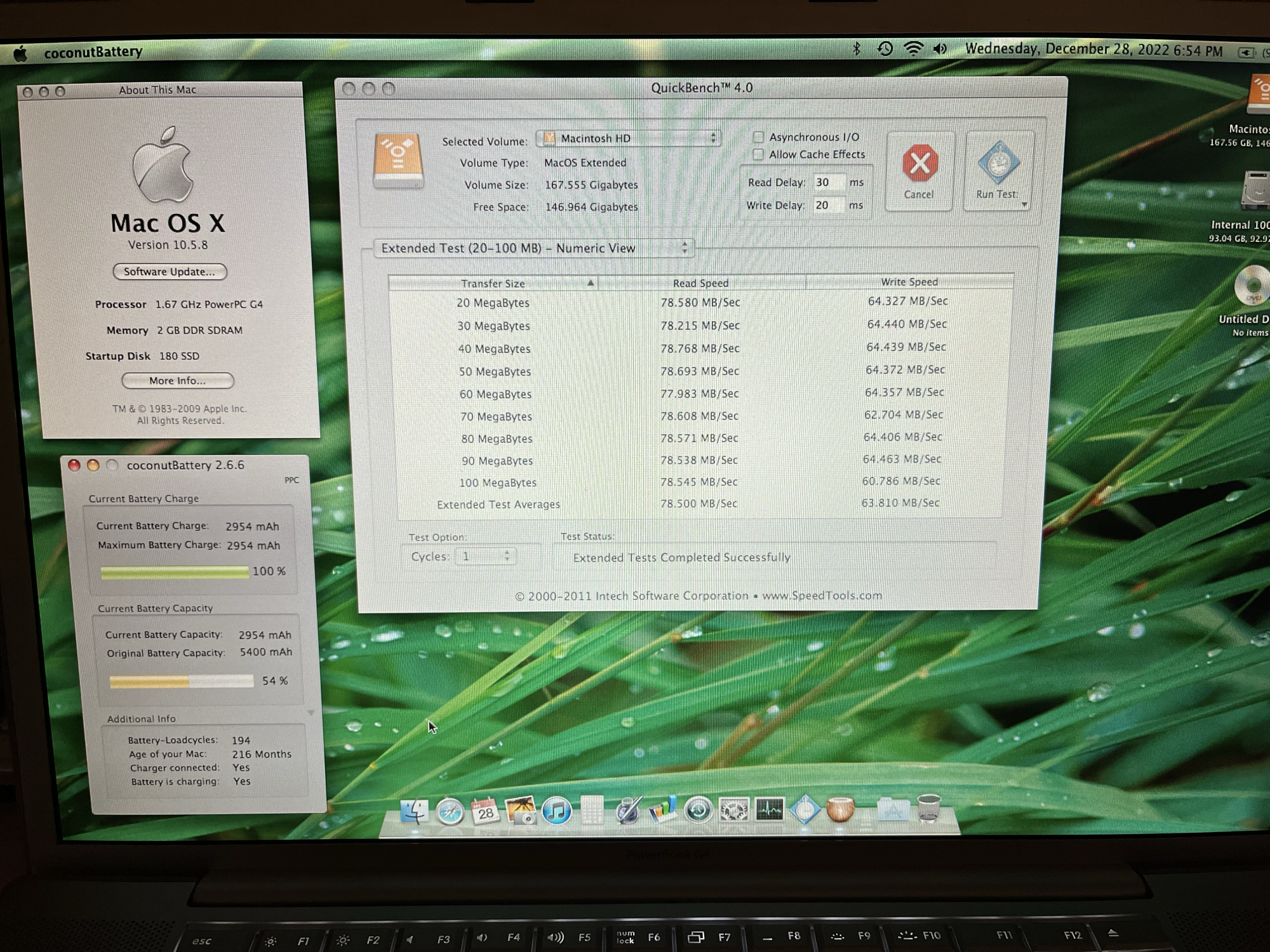This screenshot has width=1270, height=952.
Task: Click Original Battery Capacity 5400 mAh value
Action: coord(266,652)
